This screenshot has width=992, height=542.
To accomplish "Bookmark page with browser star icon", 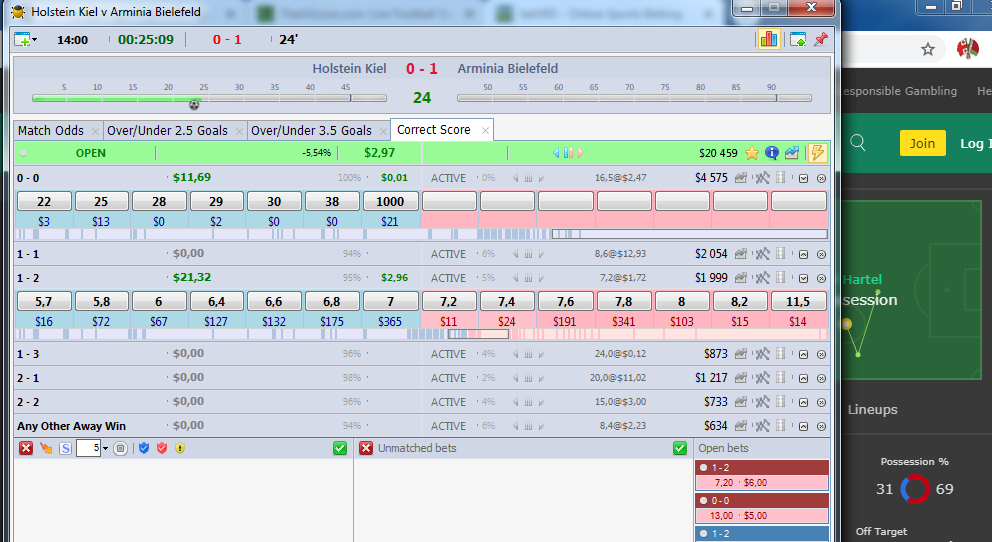I will click(927, 49).
